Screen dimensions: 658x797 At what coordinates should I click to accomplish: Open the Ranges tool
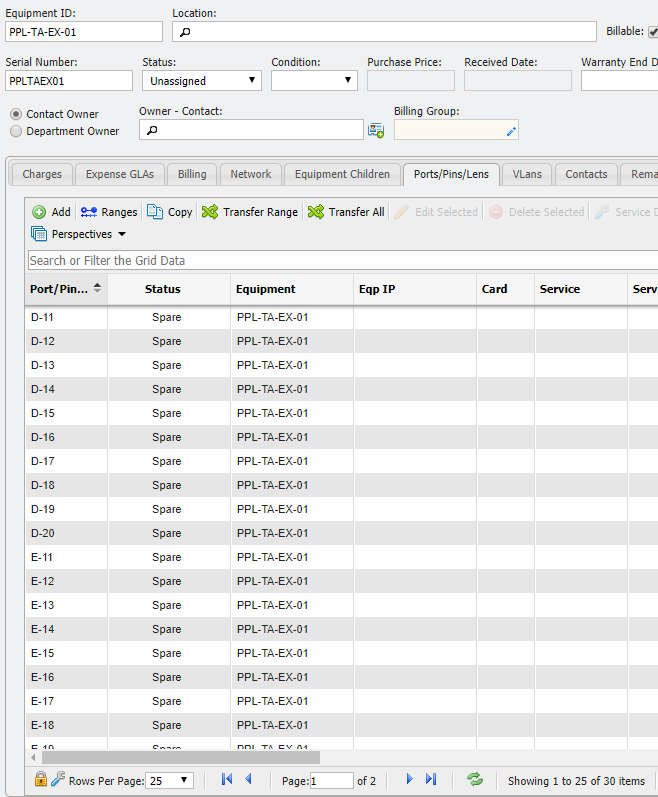(x=109, y=212)
